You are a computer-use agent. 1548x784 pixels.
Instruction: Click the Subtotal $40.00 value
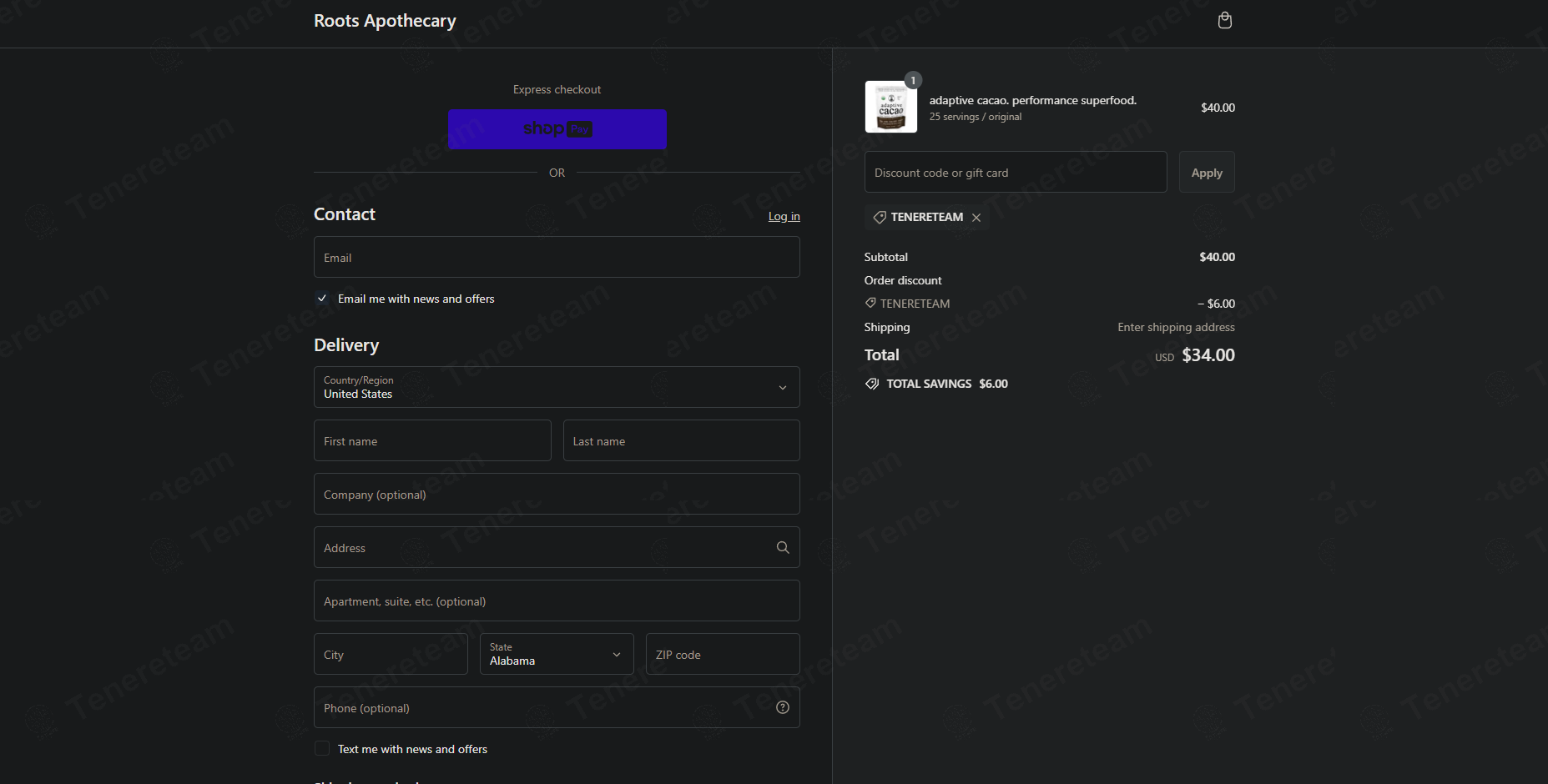[1217, 257]
